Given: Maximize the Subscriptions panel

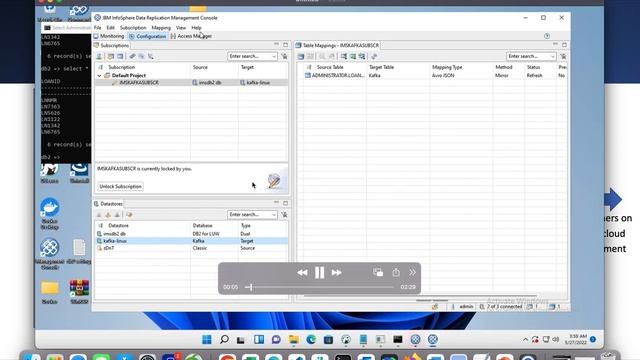Looking at the screenshot, I should pyautogui.click(x=286, y=44).
